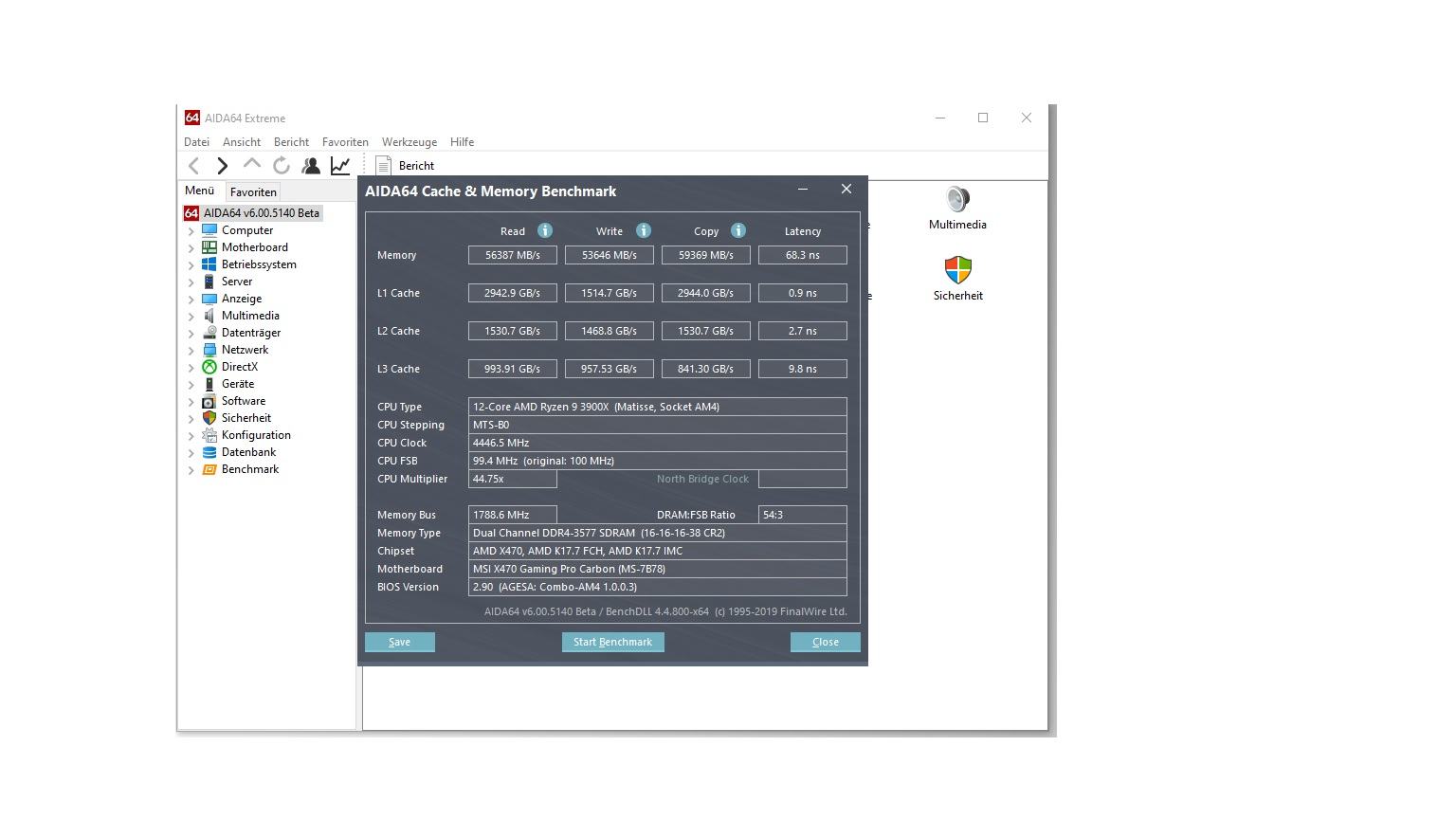The width and height of the screenshot is (1456, 819).
Task: Select Server in the tree
Action: pos(237,282)
